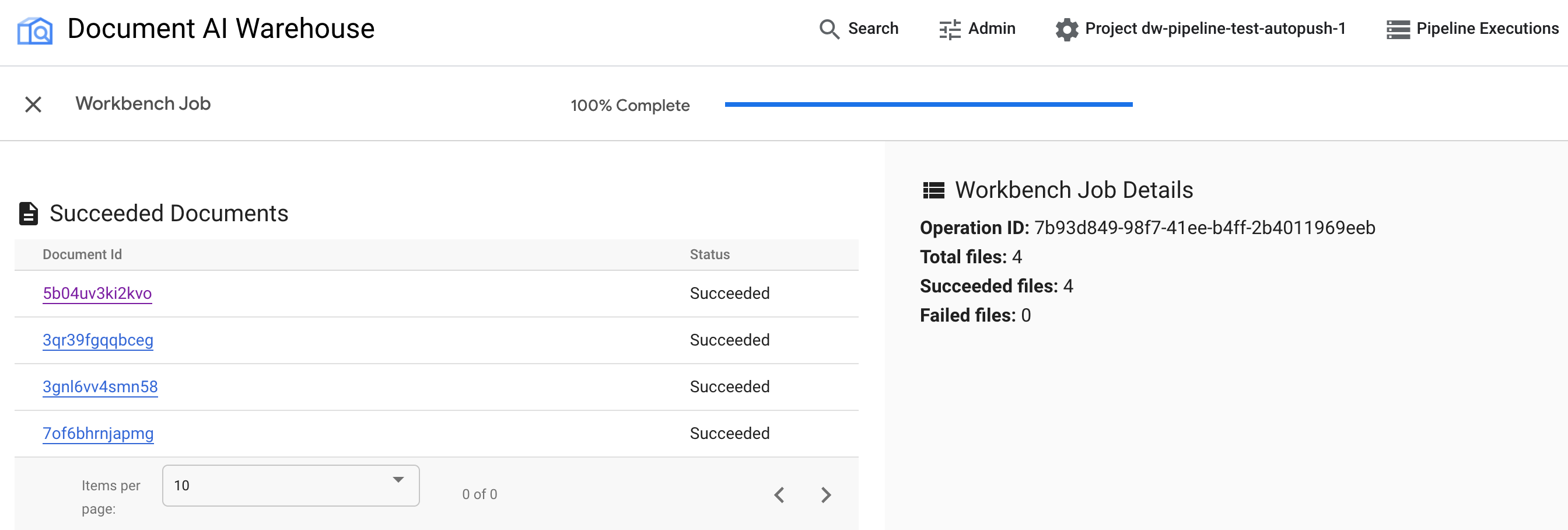Click the Workbench Job Details list icon
The image size is (1568, 530).
(x=933, y=191)
